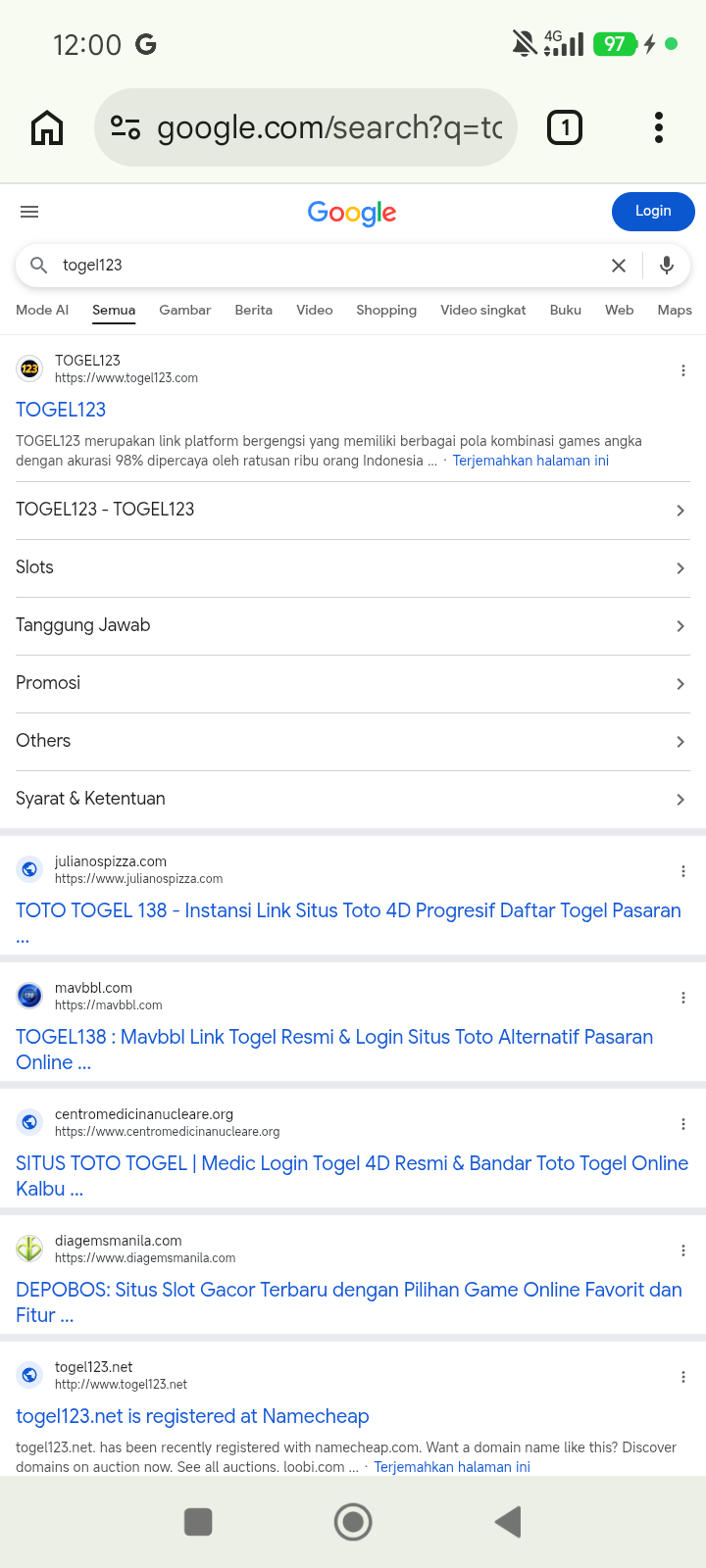Screen dimensions: 706x1568
Task: Expand the Syarat & Ketentuan sitelink row
Action: point(353,800)
